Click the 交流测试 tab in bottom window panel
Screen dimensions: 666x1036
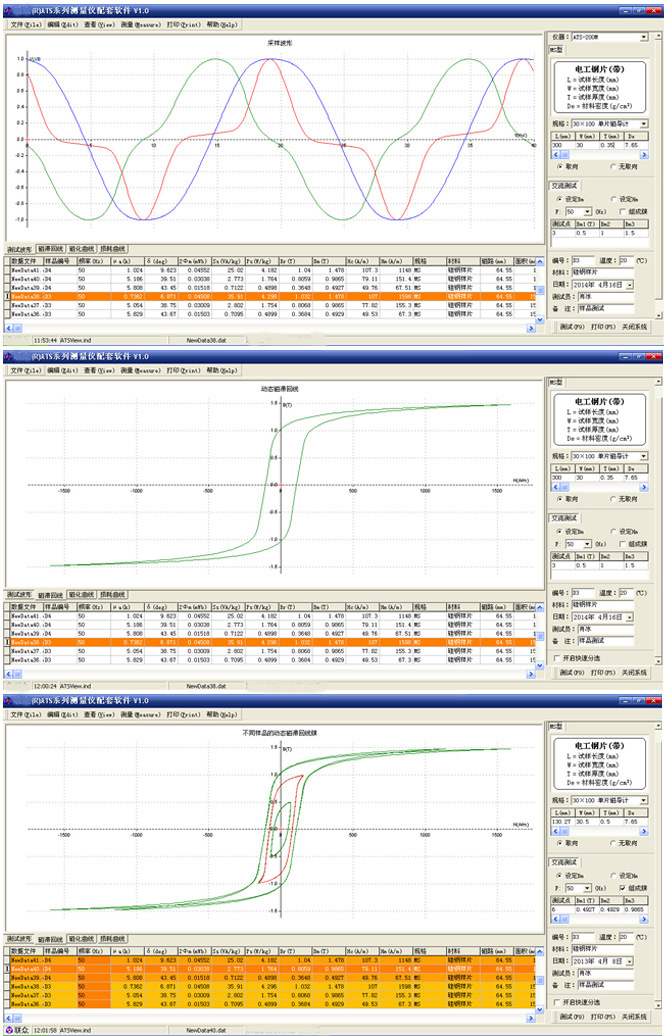coord(562,862)
